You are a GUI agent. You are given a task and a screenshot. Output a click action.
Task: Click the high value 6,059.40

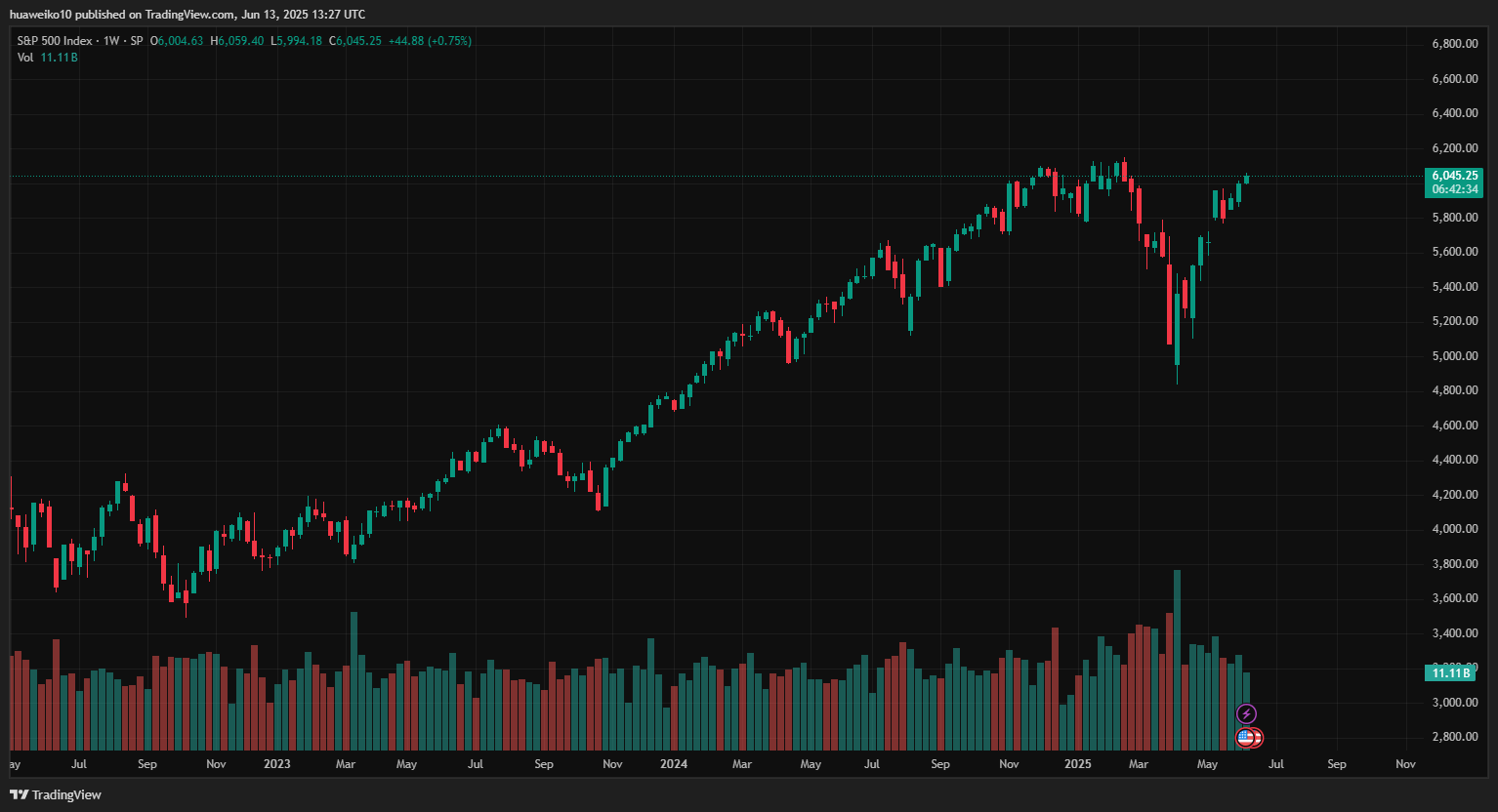[240, 41]
